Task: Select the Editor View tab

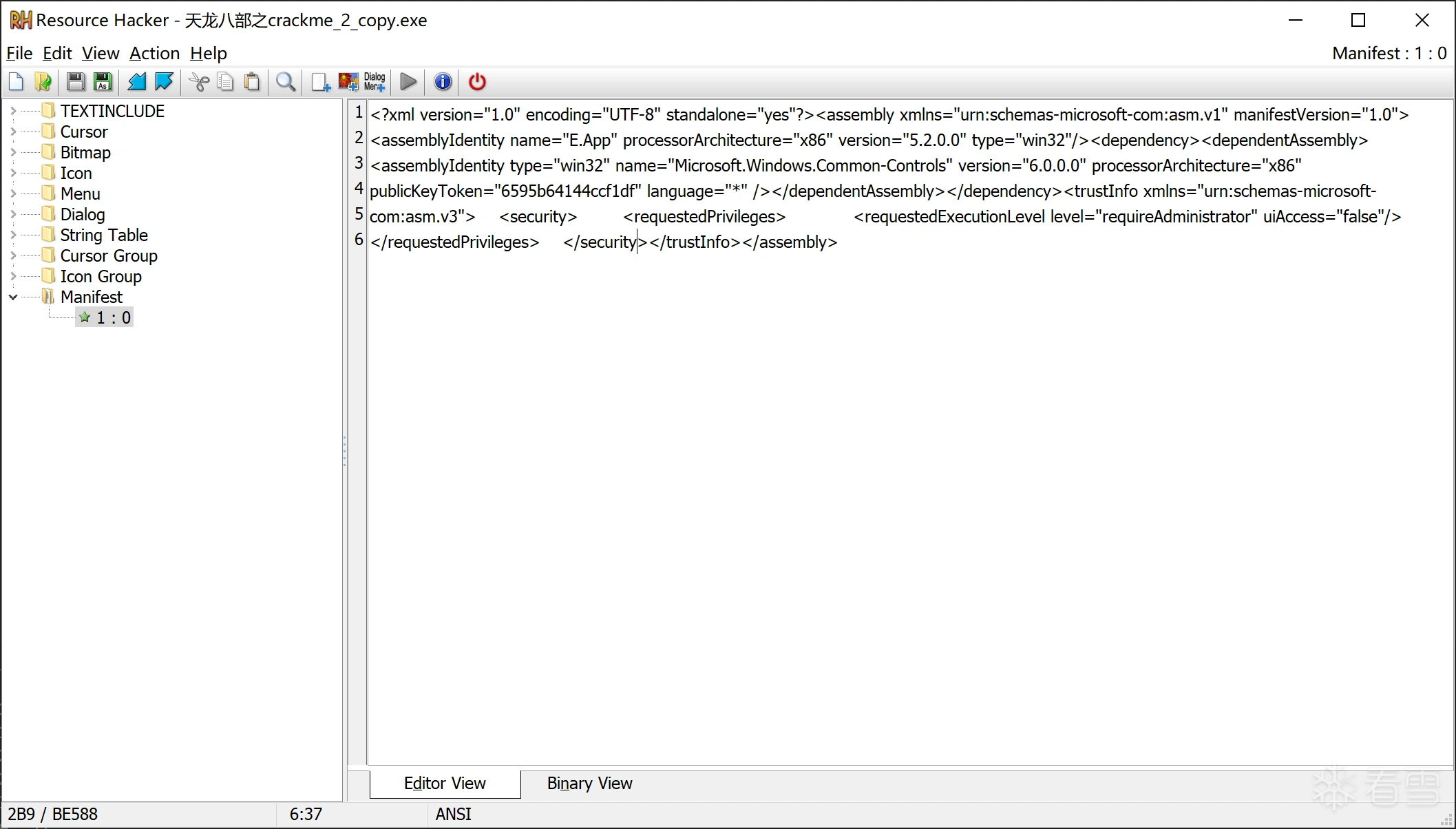Action: [445, 784]
